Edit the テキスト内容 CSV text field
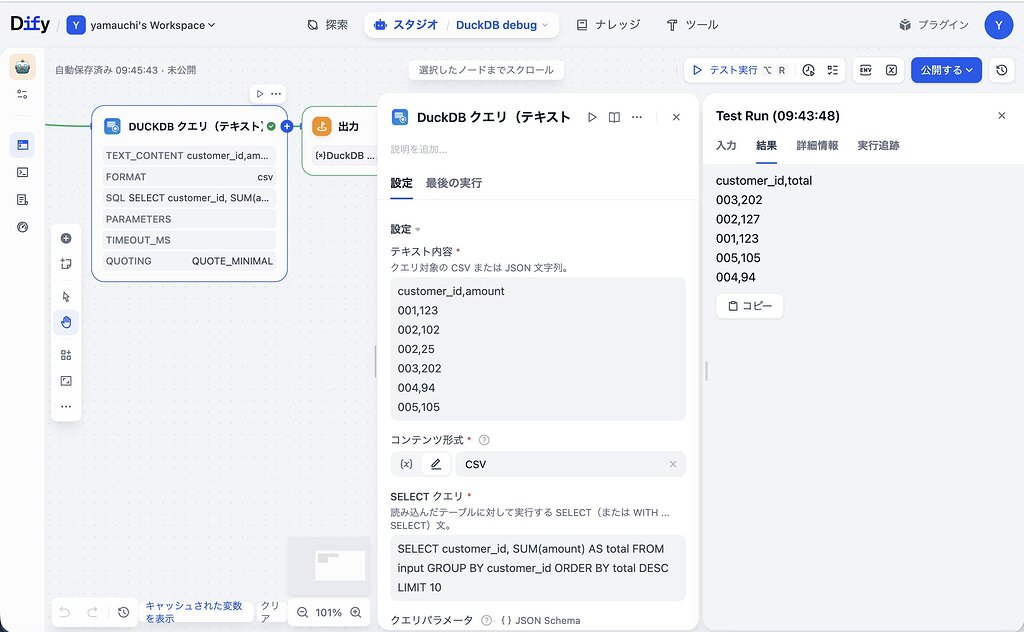The width and height of the screenshot is (1024, 632). click(x=538, y=349)
